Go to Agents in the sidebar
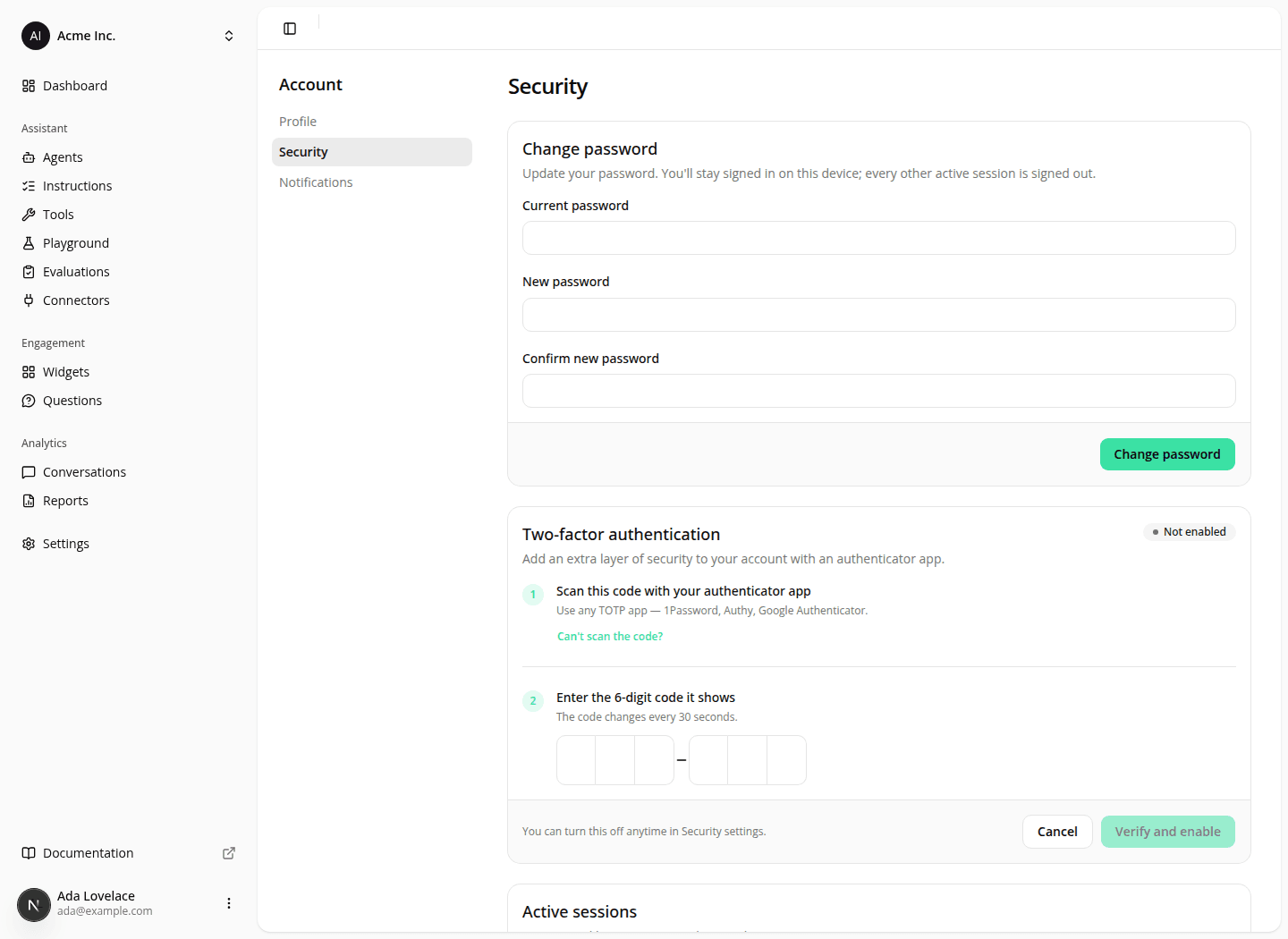 pos(129,157)
